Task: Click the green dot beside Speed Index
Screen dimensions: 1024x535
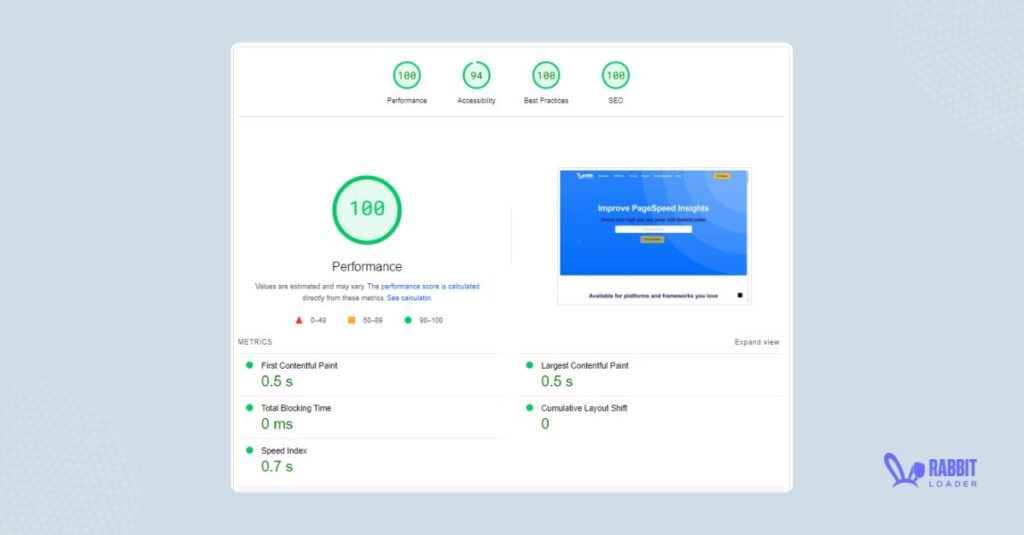Action: click(x=249, y=450)
